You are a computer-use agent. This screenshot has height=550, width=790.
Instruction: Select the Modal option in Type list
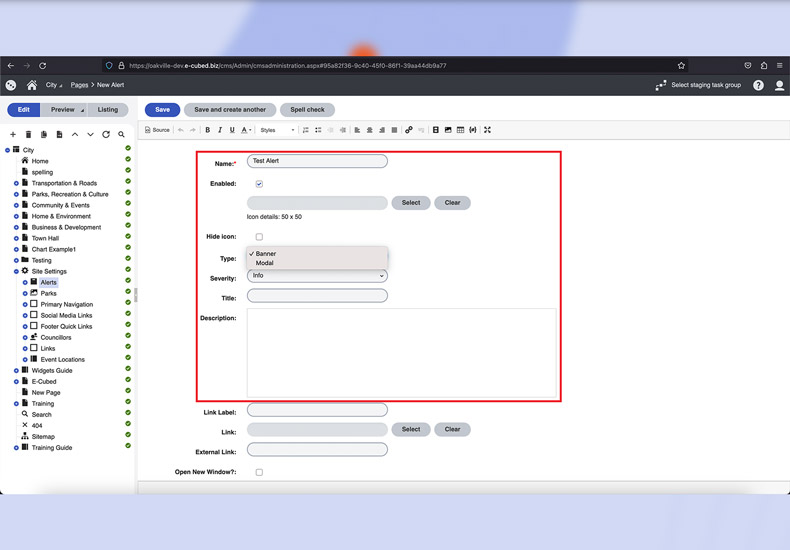tap(265, 263)
